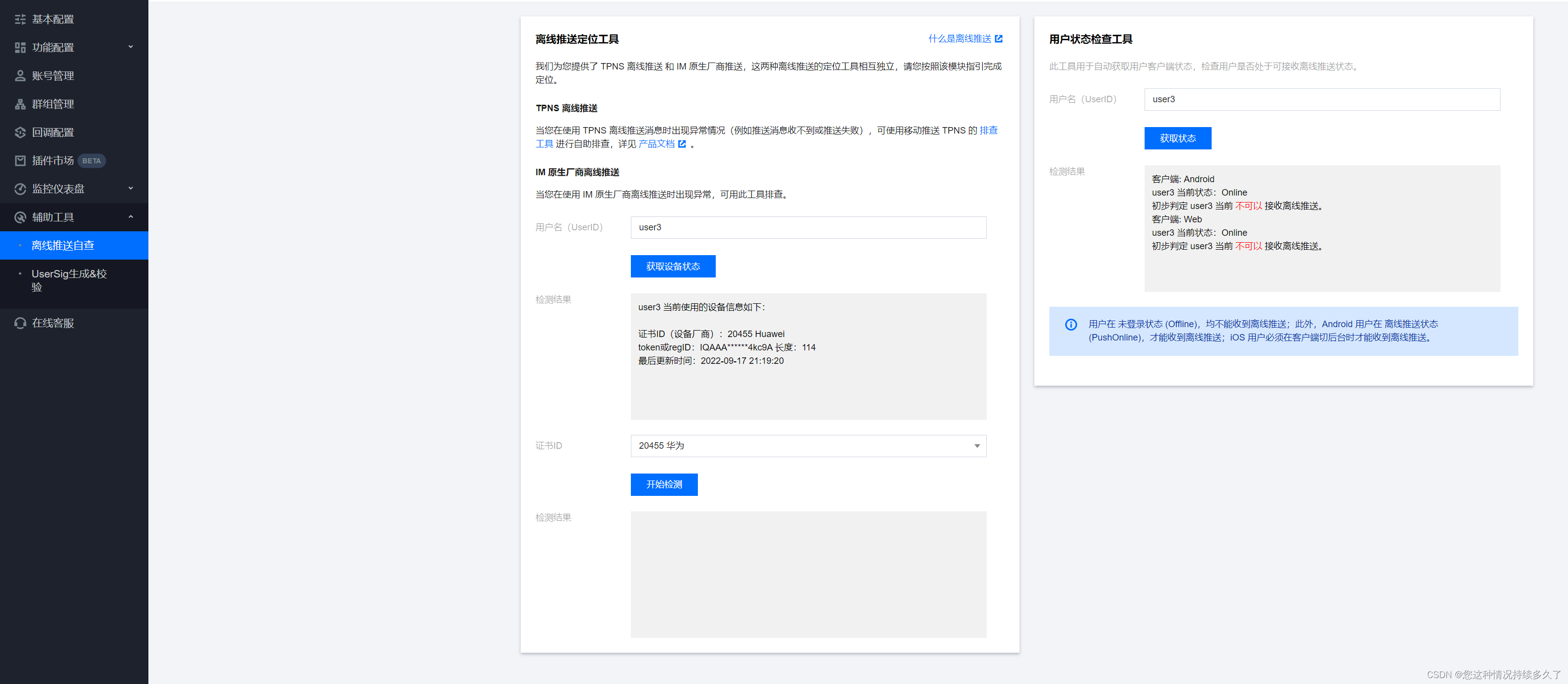Open the 什么是离线推送 link
Viewport: 1568px width, 684px height.
pyautogui.click(x=959, y=39)
